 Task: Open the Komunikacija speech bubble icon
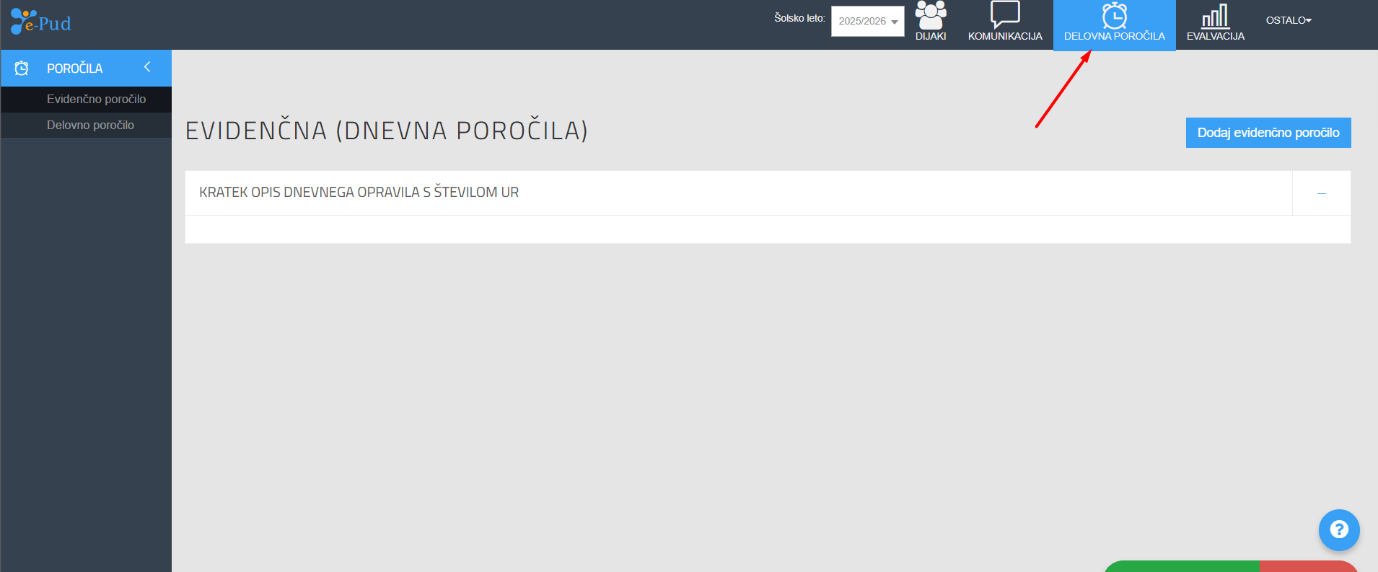tap(1005, 15)
